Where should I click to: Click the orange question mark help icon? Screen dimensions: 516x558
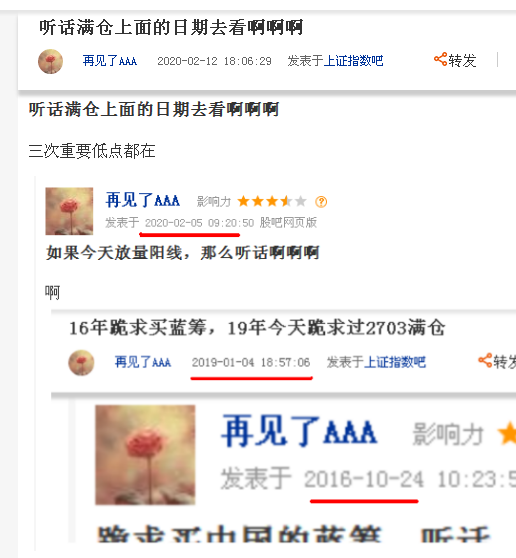(321, 202)
